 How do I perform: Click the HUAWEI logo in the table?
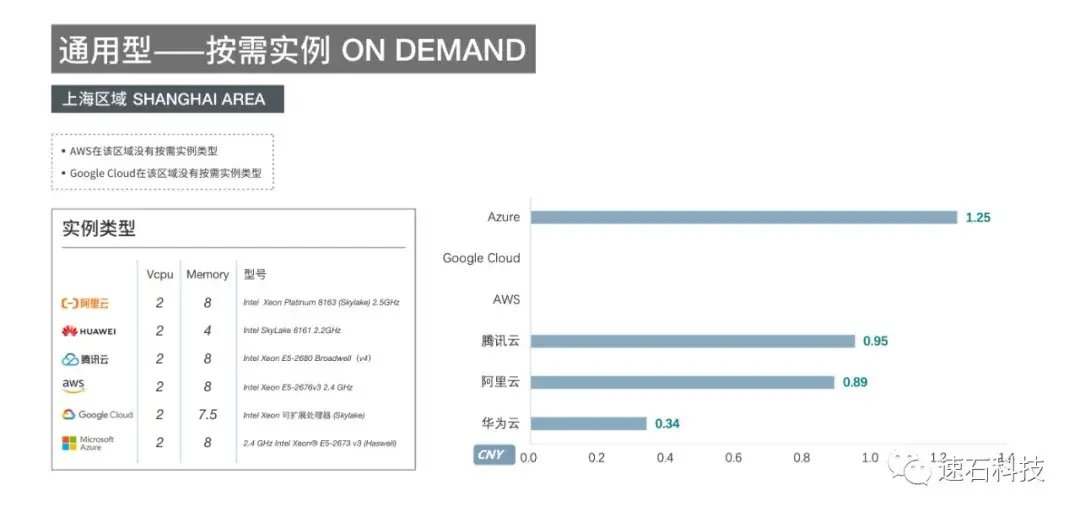89,331
